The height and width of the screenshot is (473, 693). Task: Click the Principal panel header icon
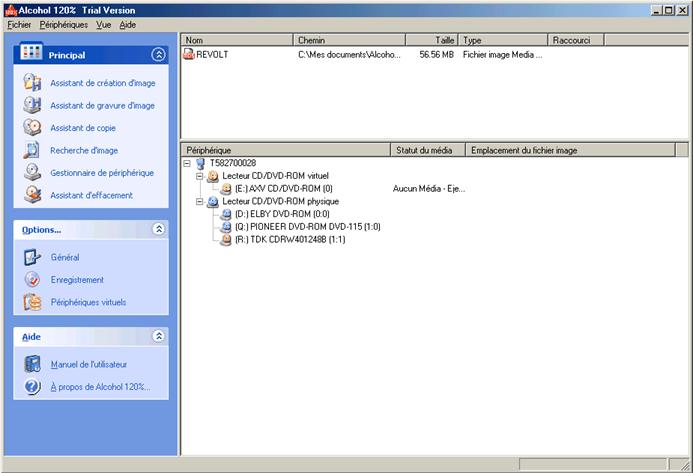pos(31,52)
